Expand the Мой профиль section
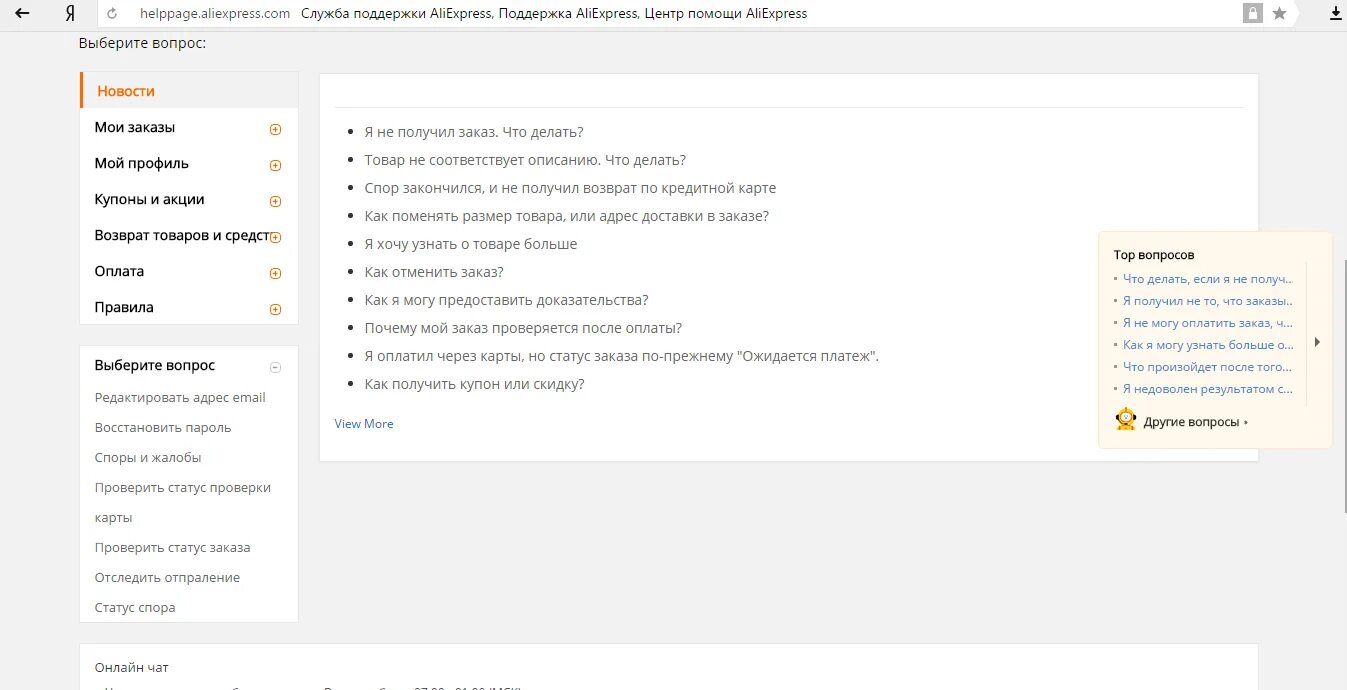This screenshot has width=1347, height=690. coord(275,165)
